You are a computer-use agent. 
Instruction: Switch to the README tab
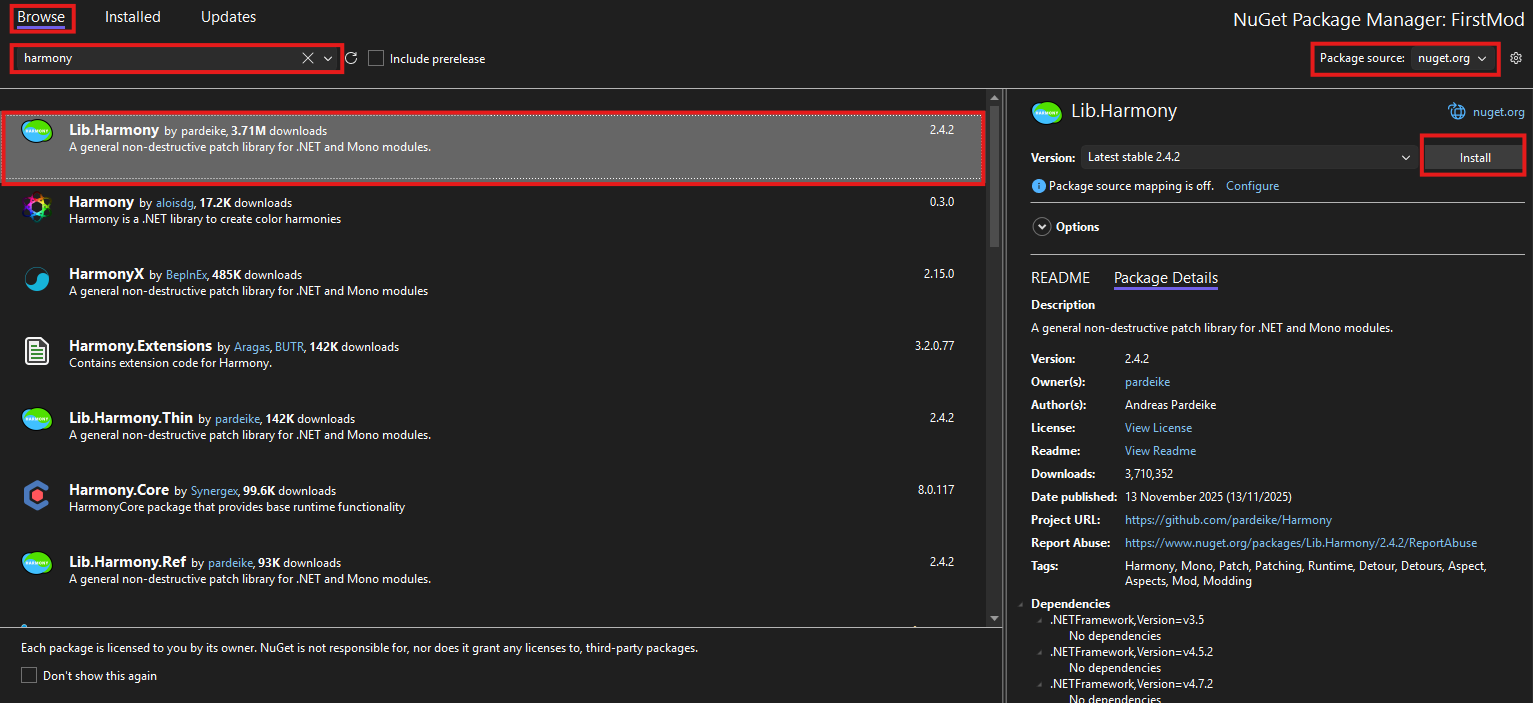1060,277
